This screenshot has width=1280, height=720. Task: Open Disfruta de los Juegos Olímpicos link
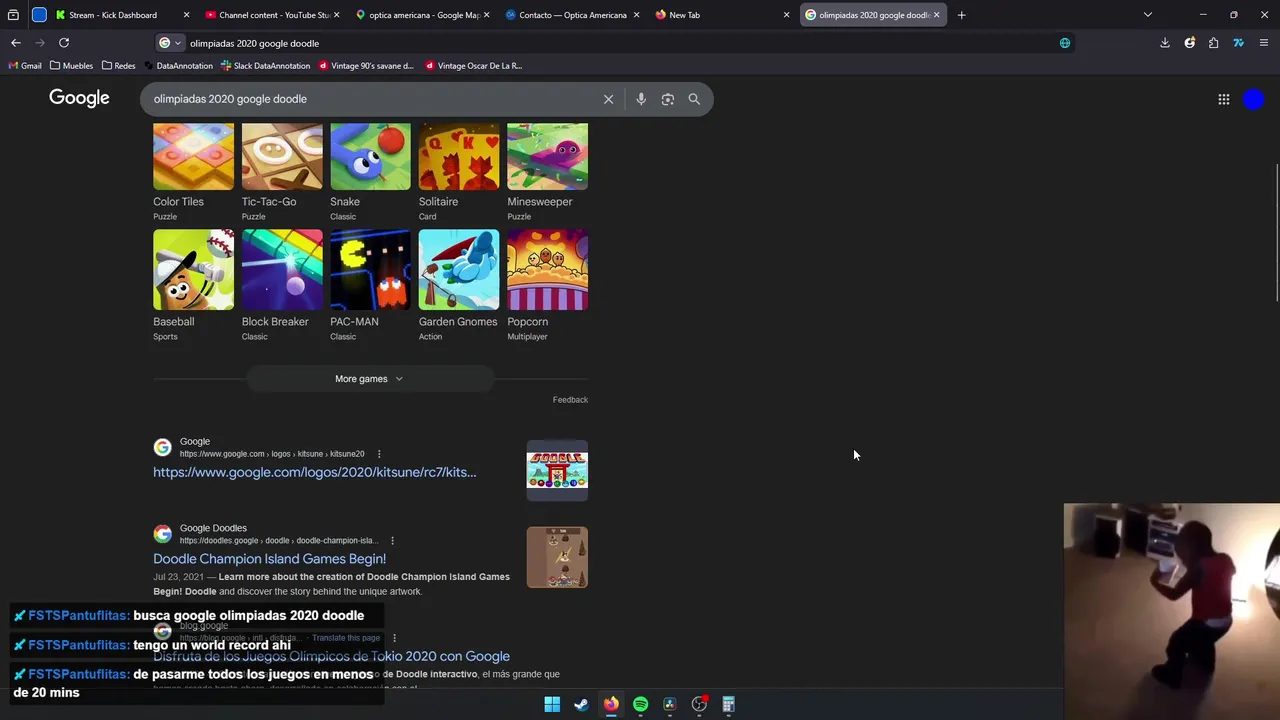[x=331, y=656]
